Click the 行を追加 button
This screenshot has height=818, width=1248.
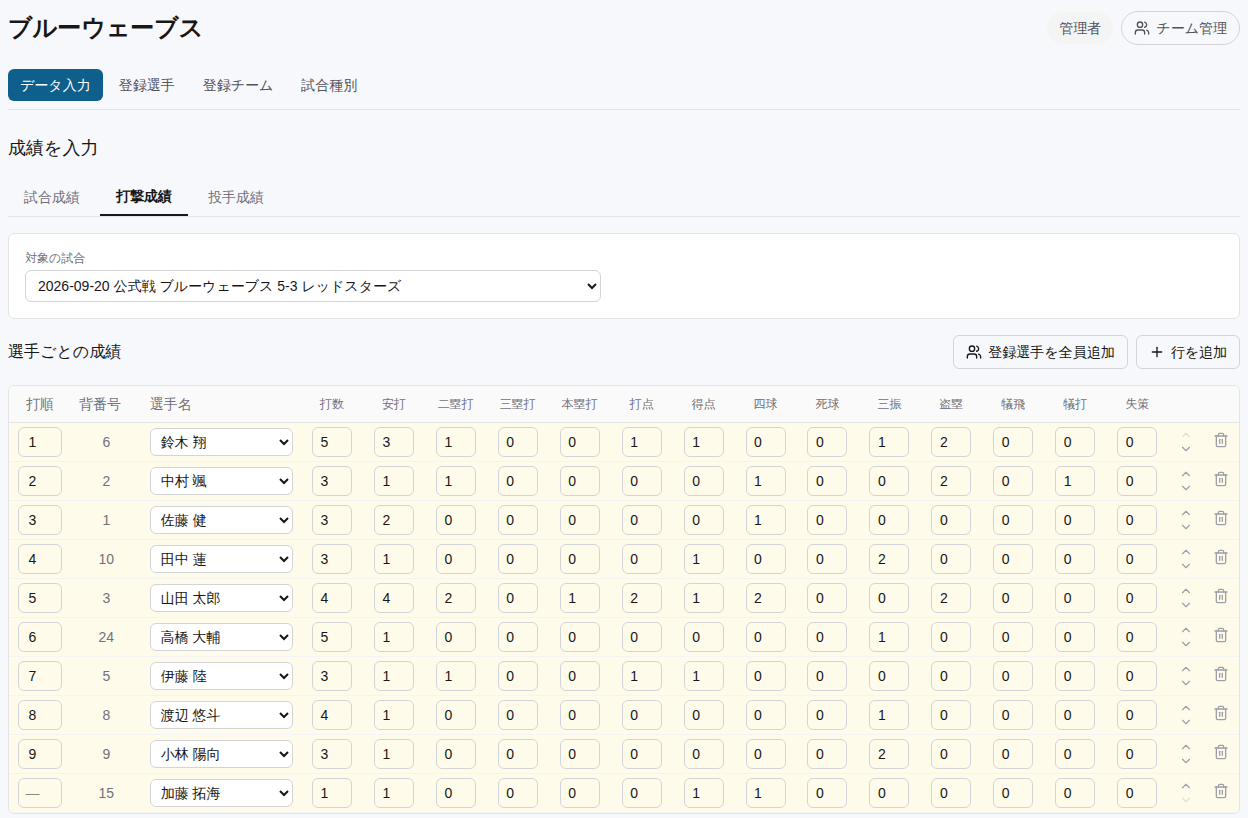click(1188, 352)
